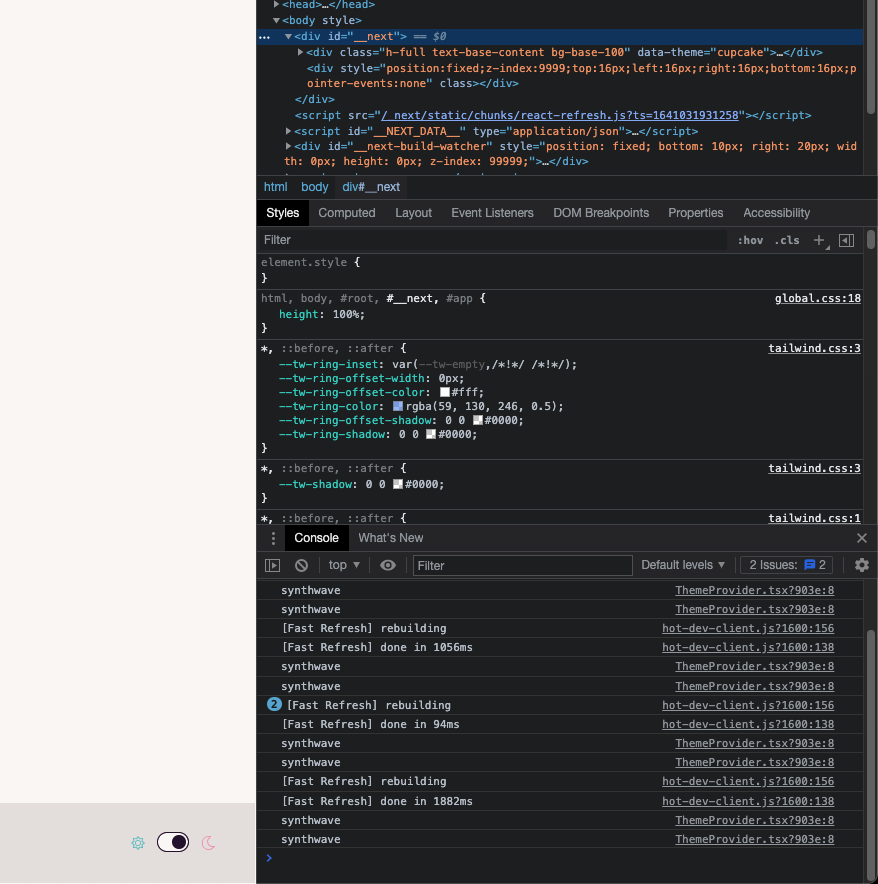The height and width of the screenshot is (884, 878).
Task: Click the teal gear icon on the webpage
Action: point(137,843)
